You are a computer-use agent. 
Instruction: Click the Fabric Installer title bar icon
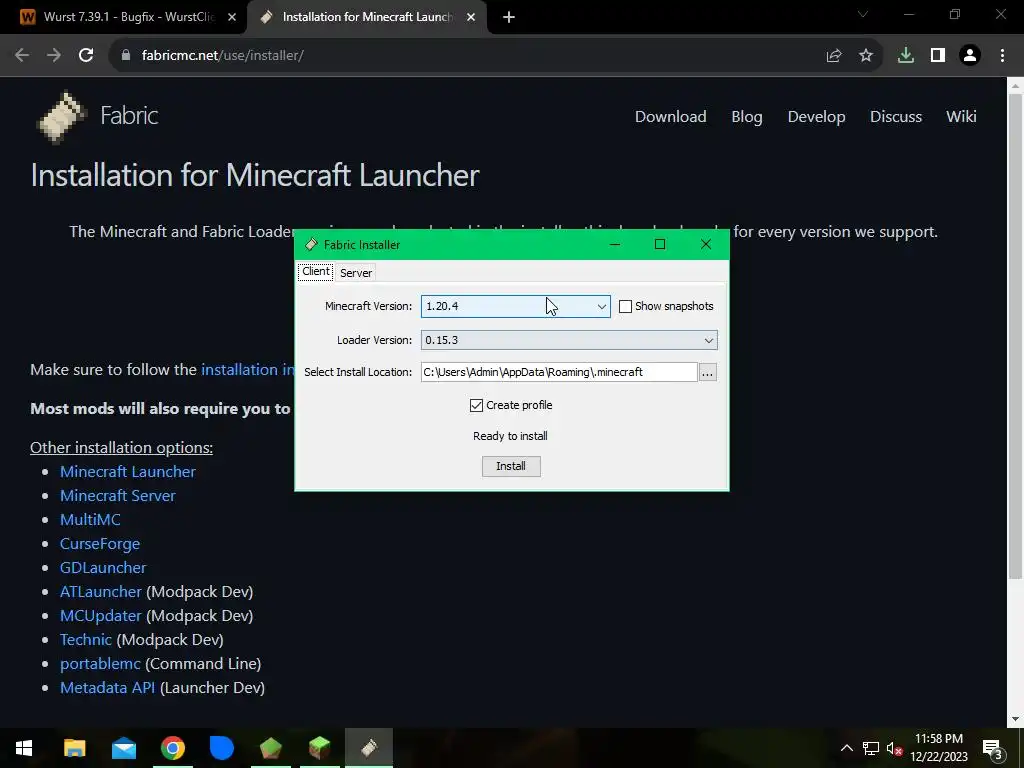coord(312,245)
